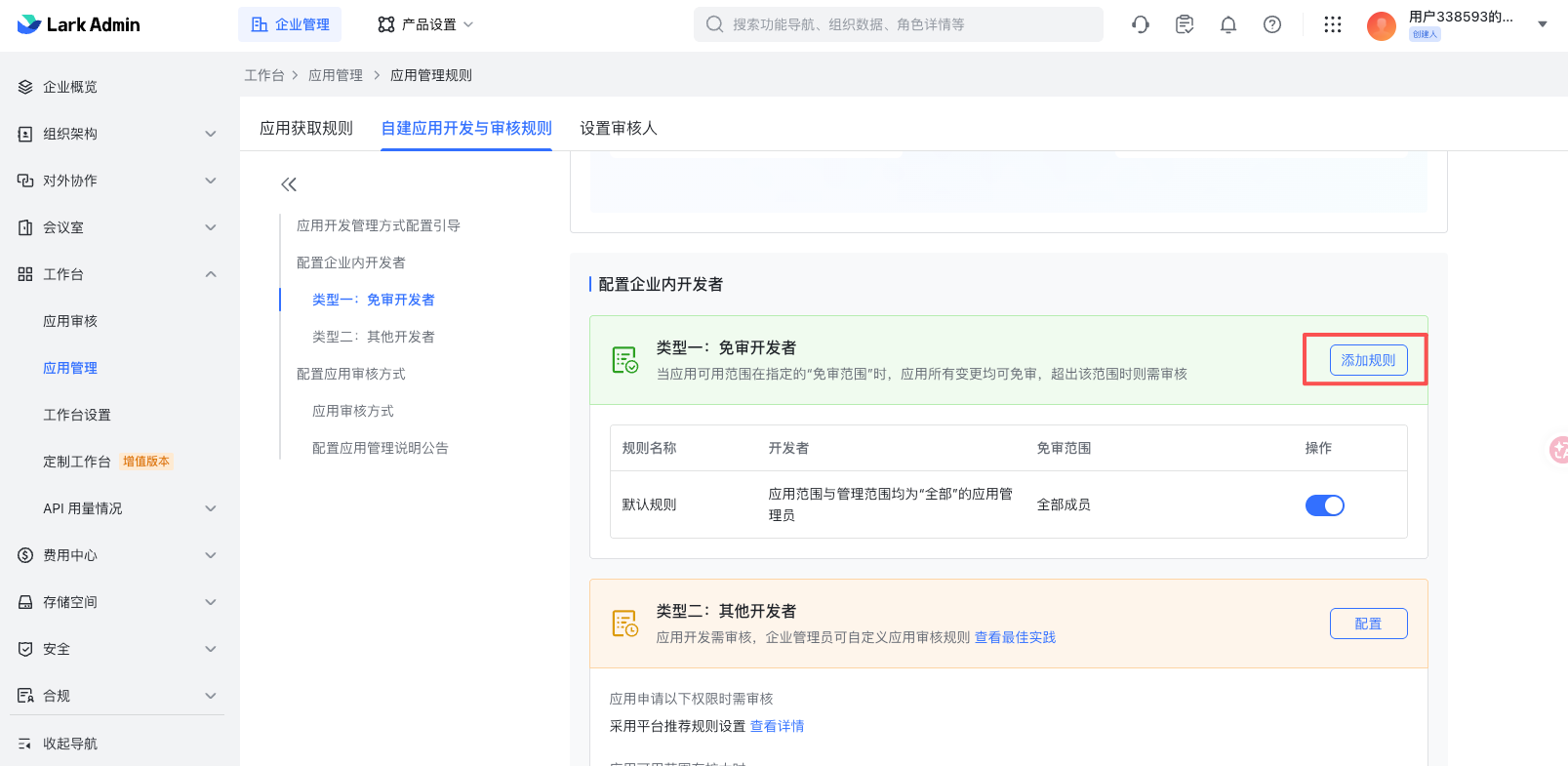Switch to the 设置审核人 tab
The width and height of the screenshot is (1568, 766).
(x=619, y=128)
